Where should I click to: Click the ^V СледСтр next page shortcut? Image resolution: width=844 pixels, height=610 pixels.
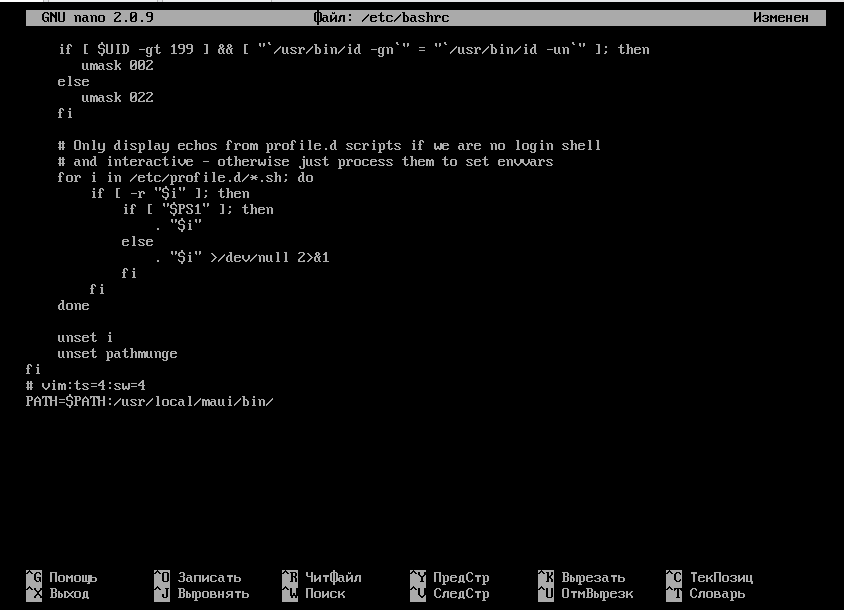449,593
